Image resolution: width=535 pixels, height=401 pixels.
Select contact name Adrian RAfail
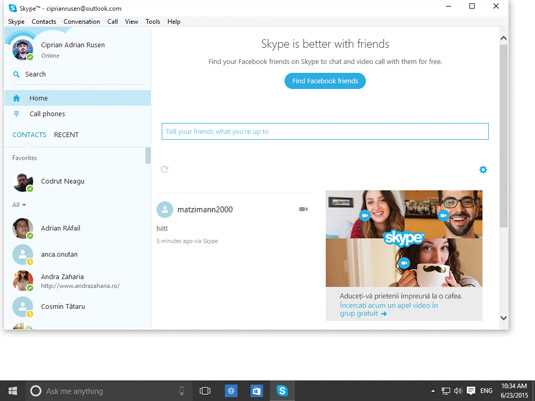click(x=60, y=228)
